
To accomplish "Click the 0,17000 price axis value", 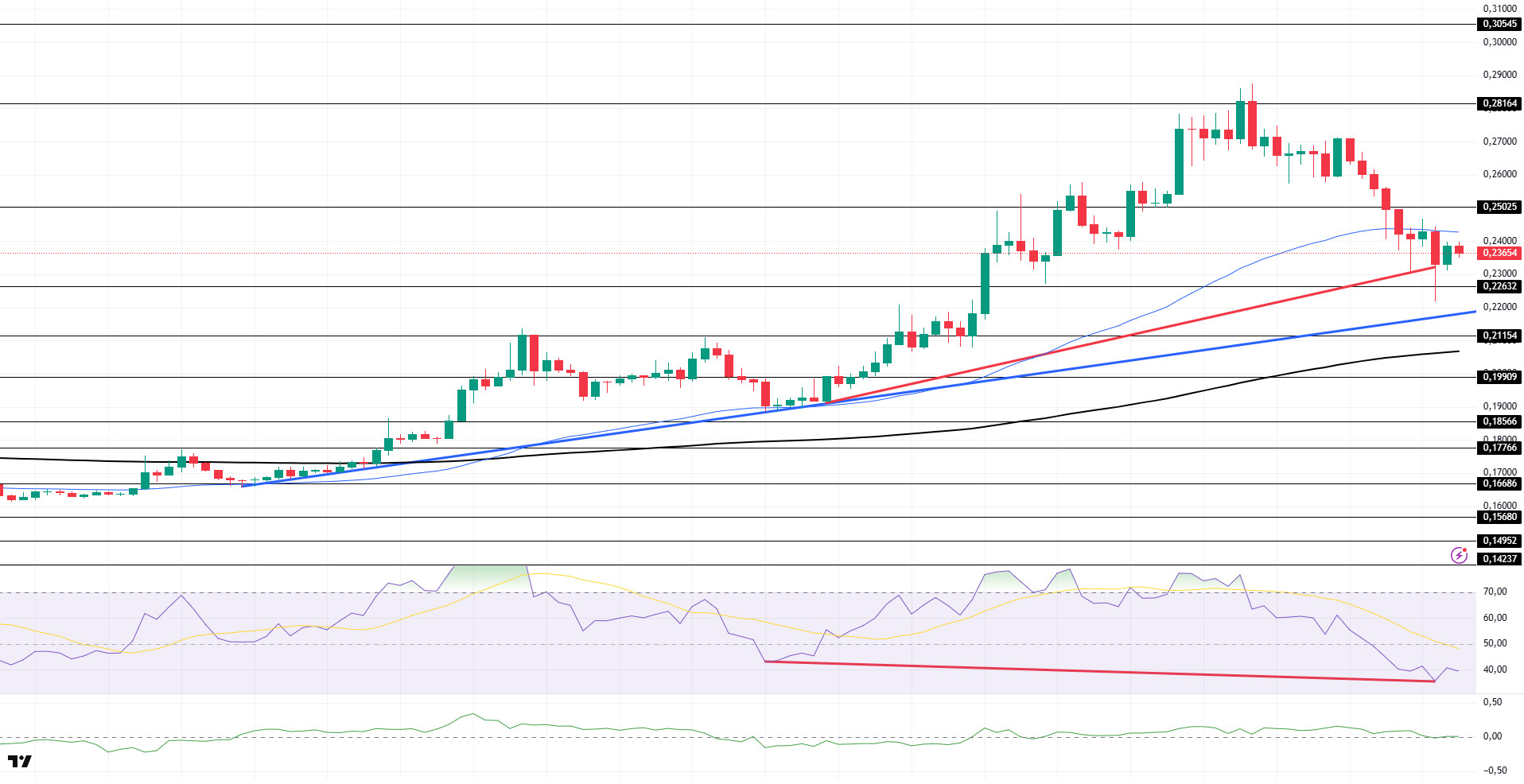I will (x=1499, y=472).
